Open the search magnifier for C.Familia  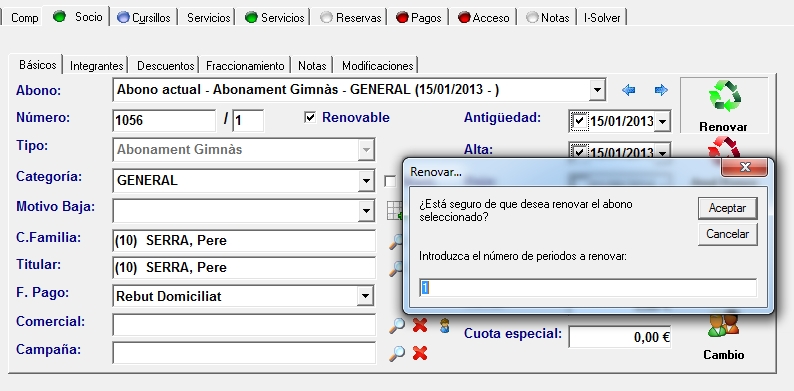pos(395,241)
